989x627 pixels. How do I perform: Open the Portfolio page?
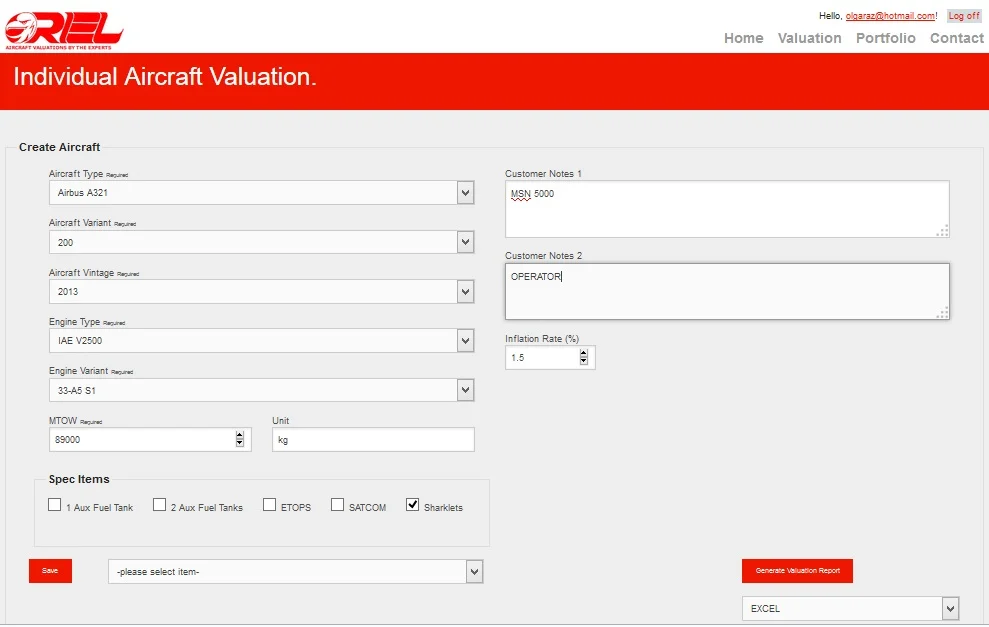pyautogui.click(x=885, y=38)
